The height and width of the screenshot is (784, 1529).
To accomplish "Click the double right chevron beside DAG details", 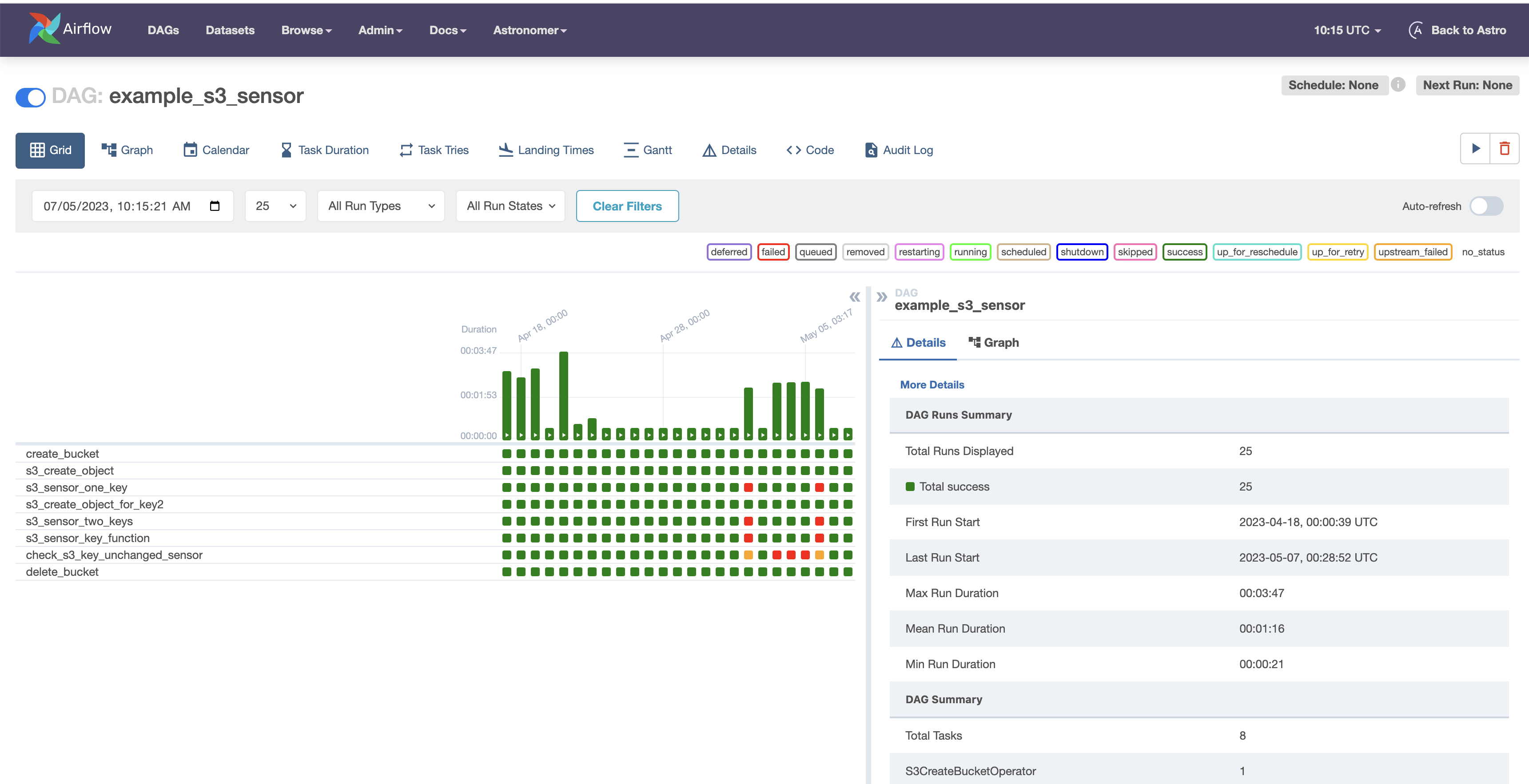I will click(881, 297).
